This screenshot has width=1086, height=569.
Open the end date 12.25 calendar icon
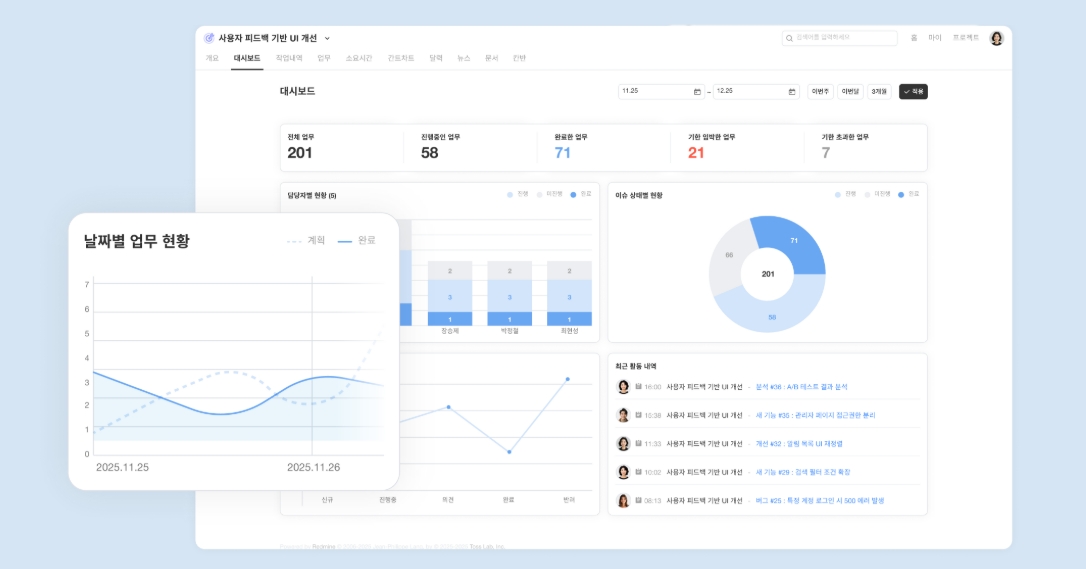coord(792,91)
